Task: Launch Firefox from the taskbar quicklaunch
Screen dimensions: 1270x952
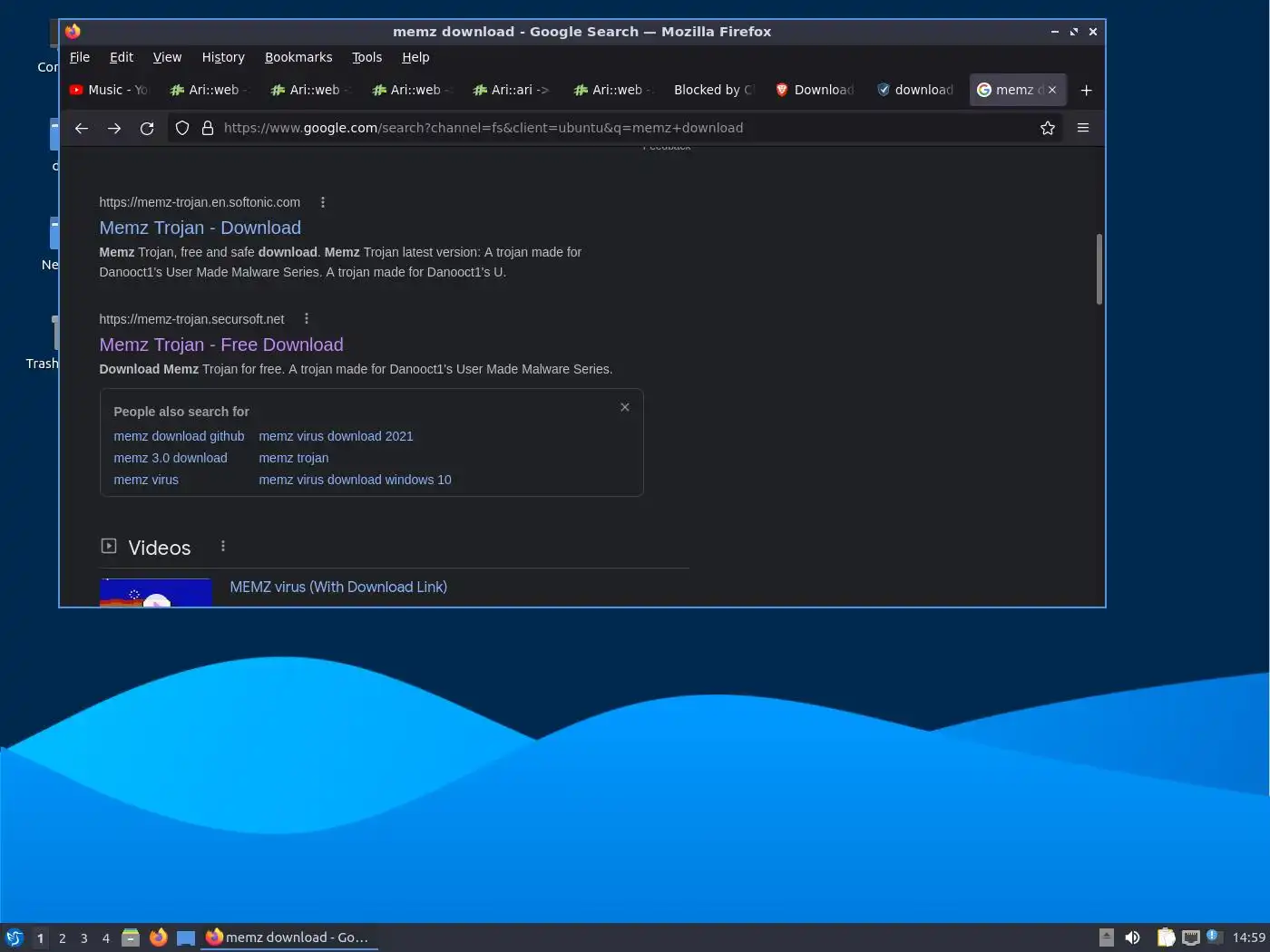Action: tap(159, 937)
